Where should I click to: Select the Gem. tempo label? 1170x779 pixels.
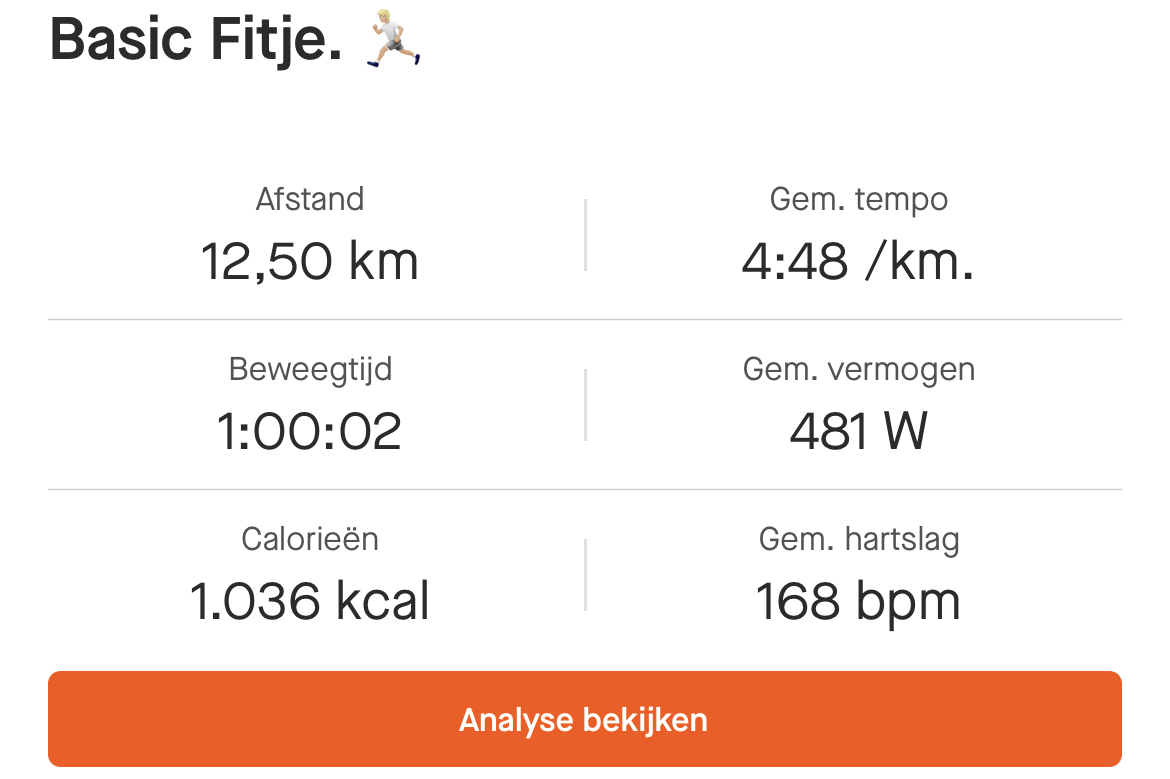point(859,199)
